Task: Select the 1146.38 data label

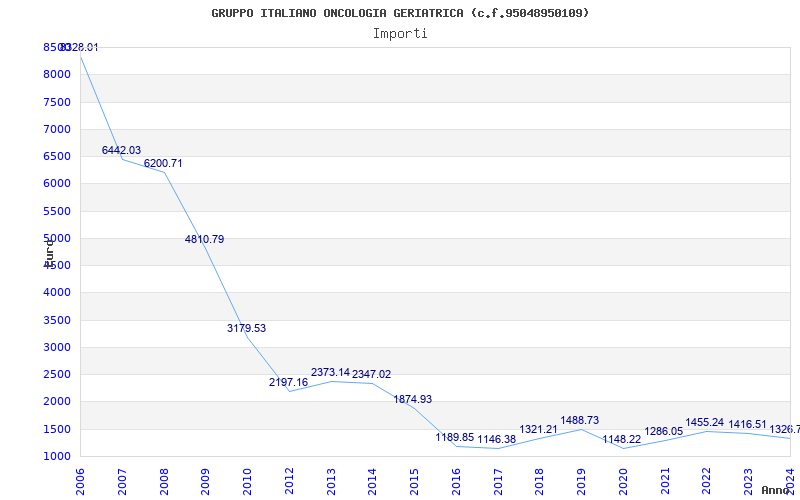Action: 496,439
